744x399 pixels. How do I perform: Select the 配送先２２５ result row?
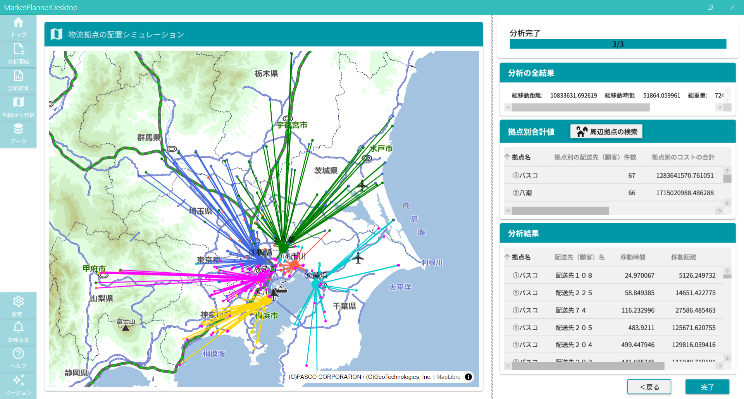(614, 293)
